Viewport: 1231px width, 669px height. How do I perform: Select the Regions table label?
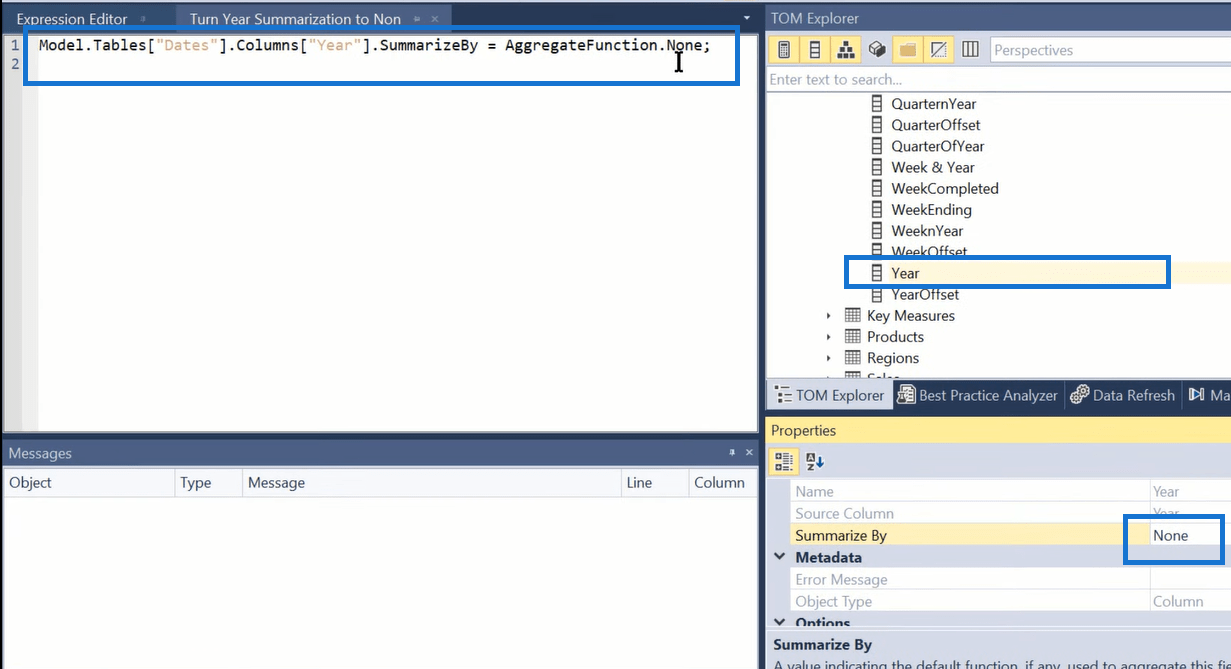point(893,358)
